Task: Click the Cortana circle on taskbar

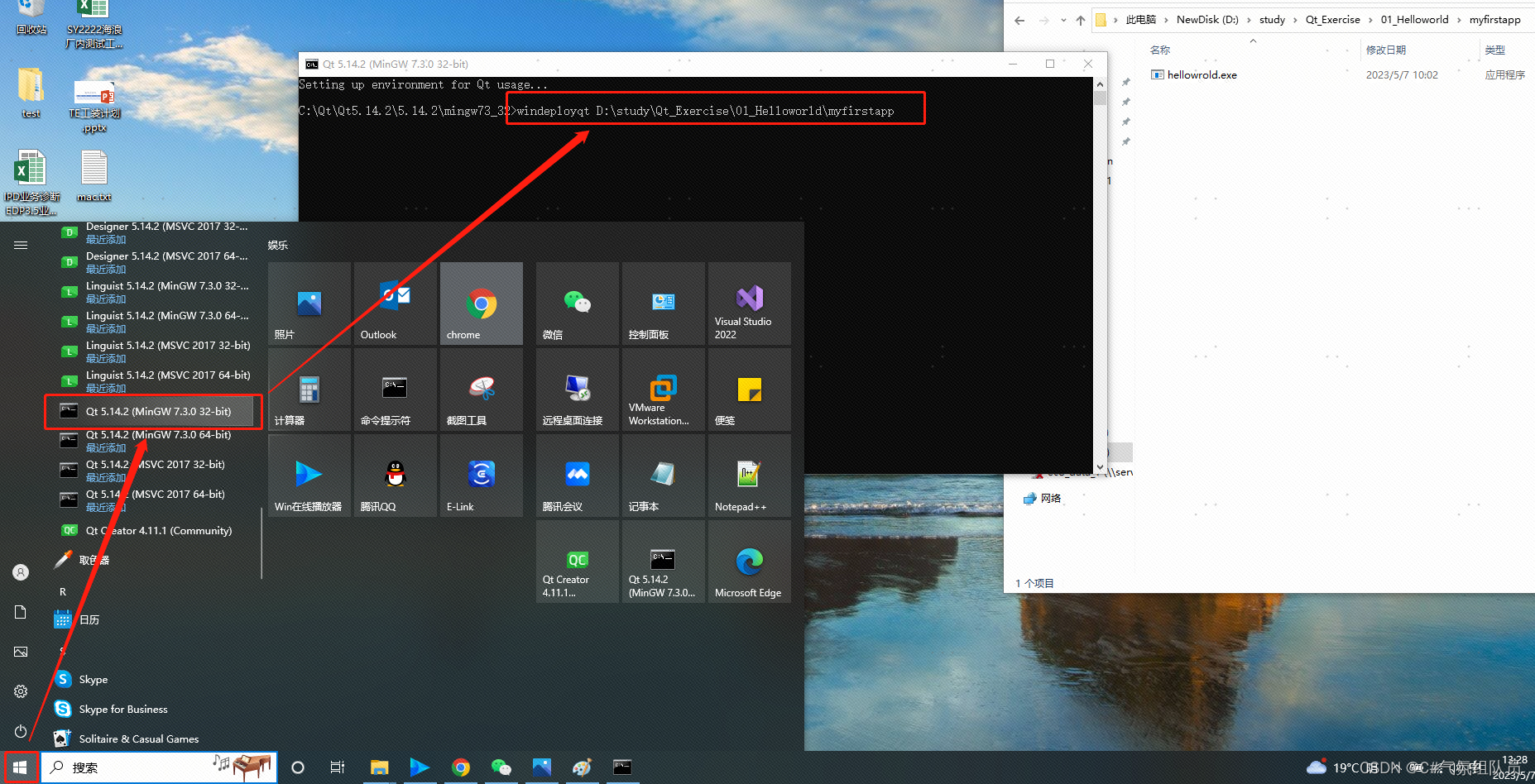Action: pos(298,767)
